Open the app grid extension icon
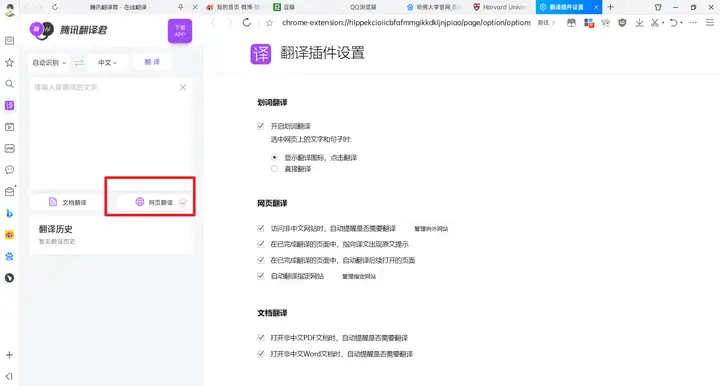This screenshot has height=386, width=720. click(589, 22)
